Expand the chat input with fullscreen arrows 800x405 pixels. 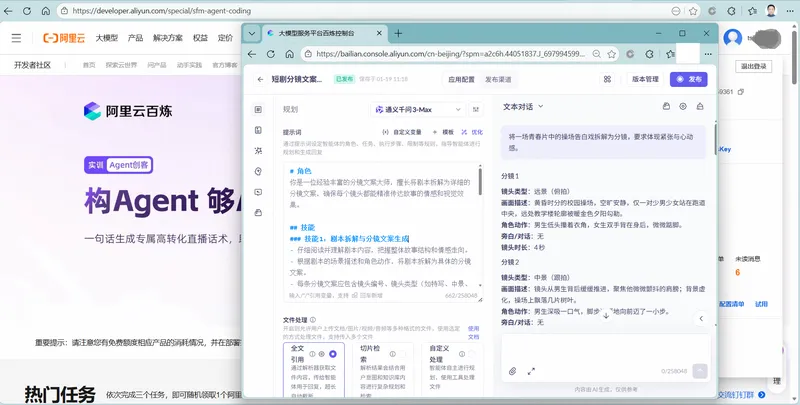531,371
